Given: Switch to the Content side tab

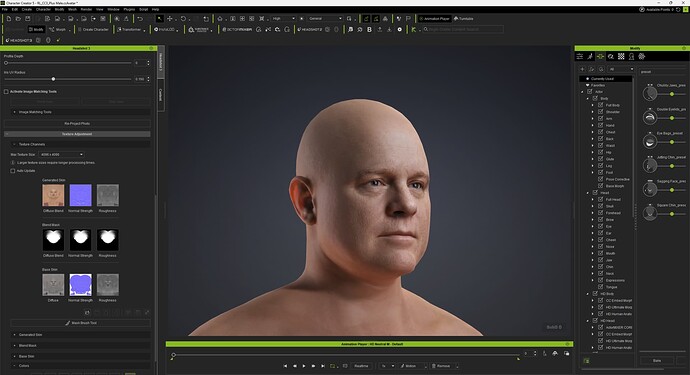Looking at the screenshot, I should 161,95.
